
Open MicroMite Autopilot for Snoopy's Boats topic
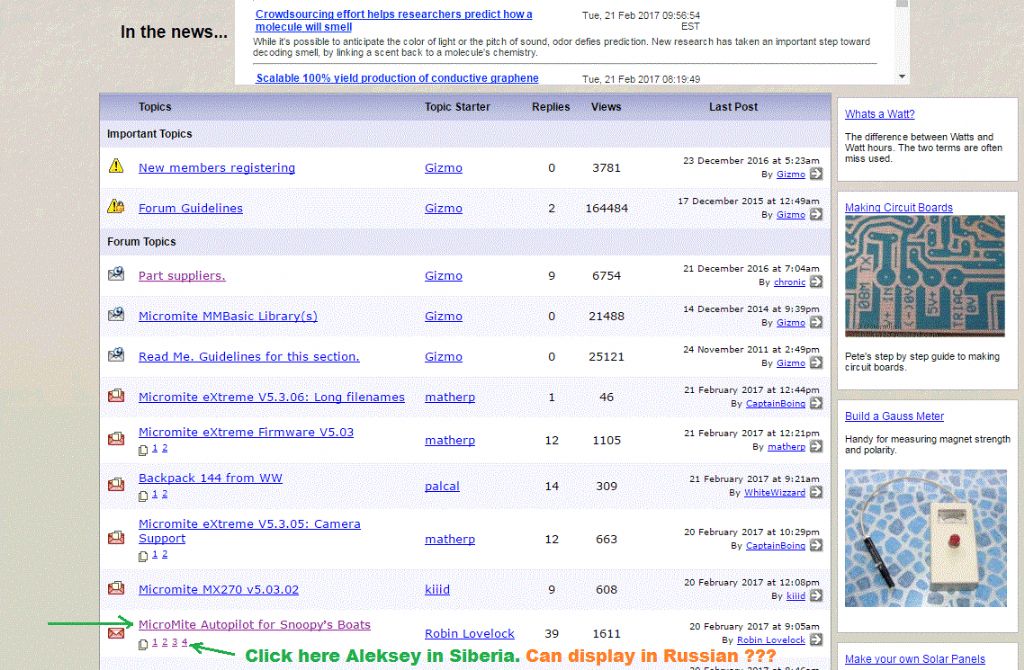254,625
